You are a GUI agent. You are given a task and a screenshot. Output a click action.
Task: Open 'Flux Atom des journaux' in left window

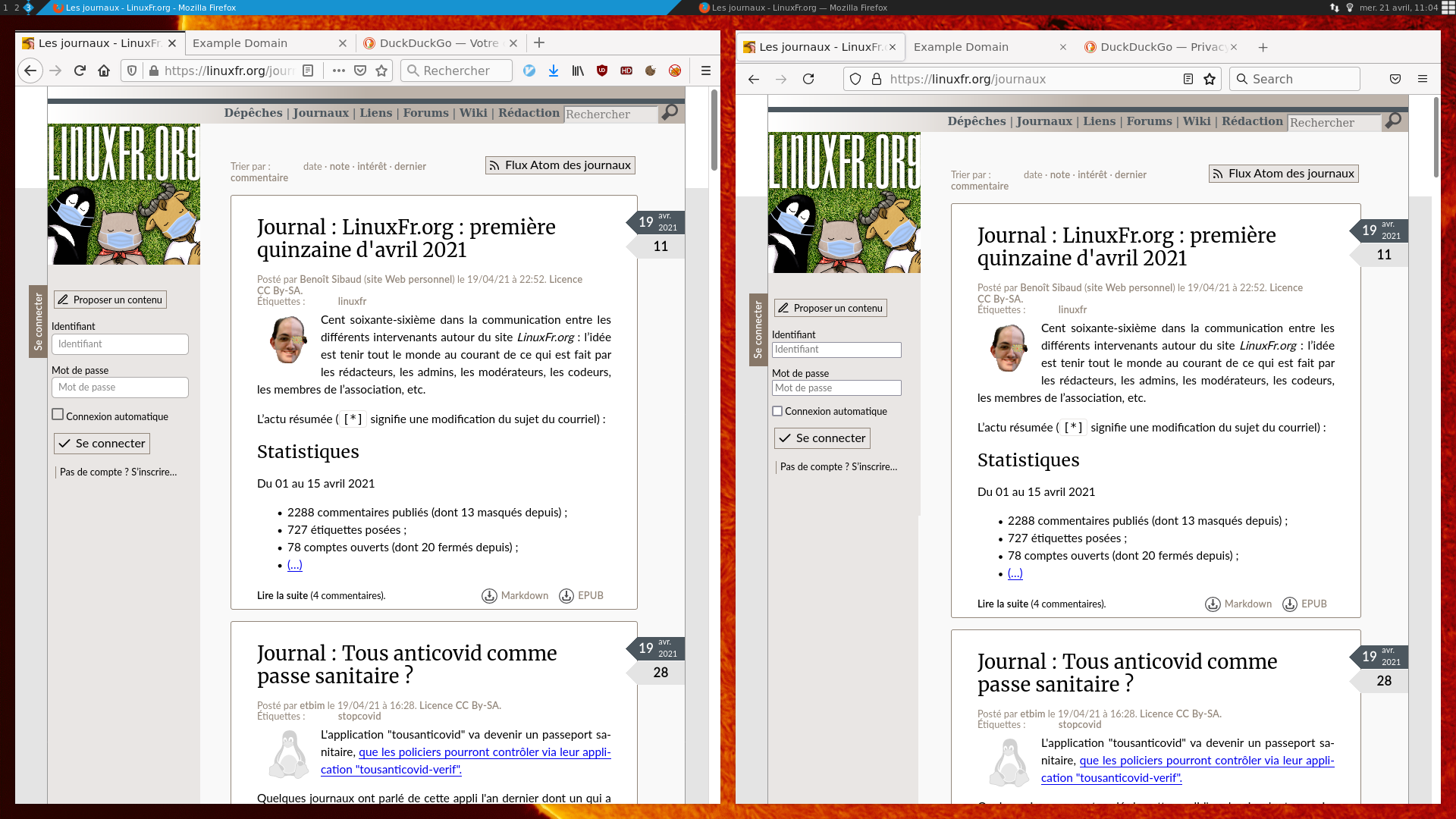click(560, 165)
